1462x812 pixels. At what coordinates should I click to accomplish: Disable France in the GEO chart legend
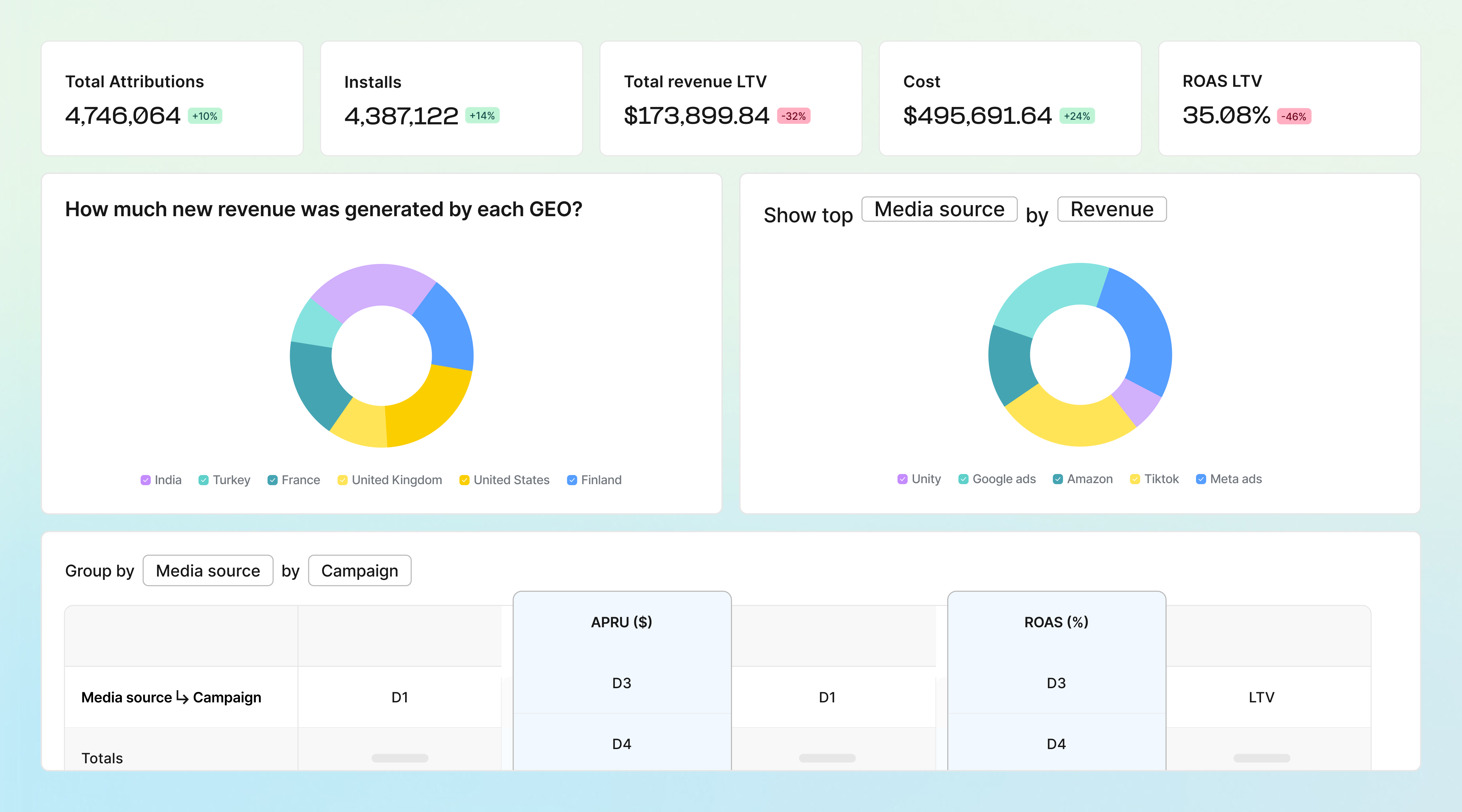tap(272, 479)
